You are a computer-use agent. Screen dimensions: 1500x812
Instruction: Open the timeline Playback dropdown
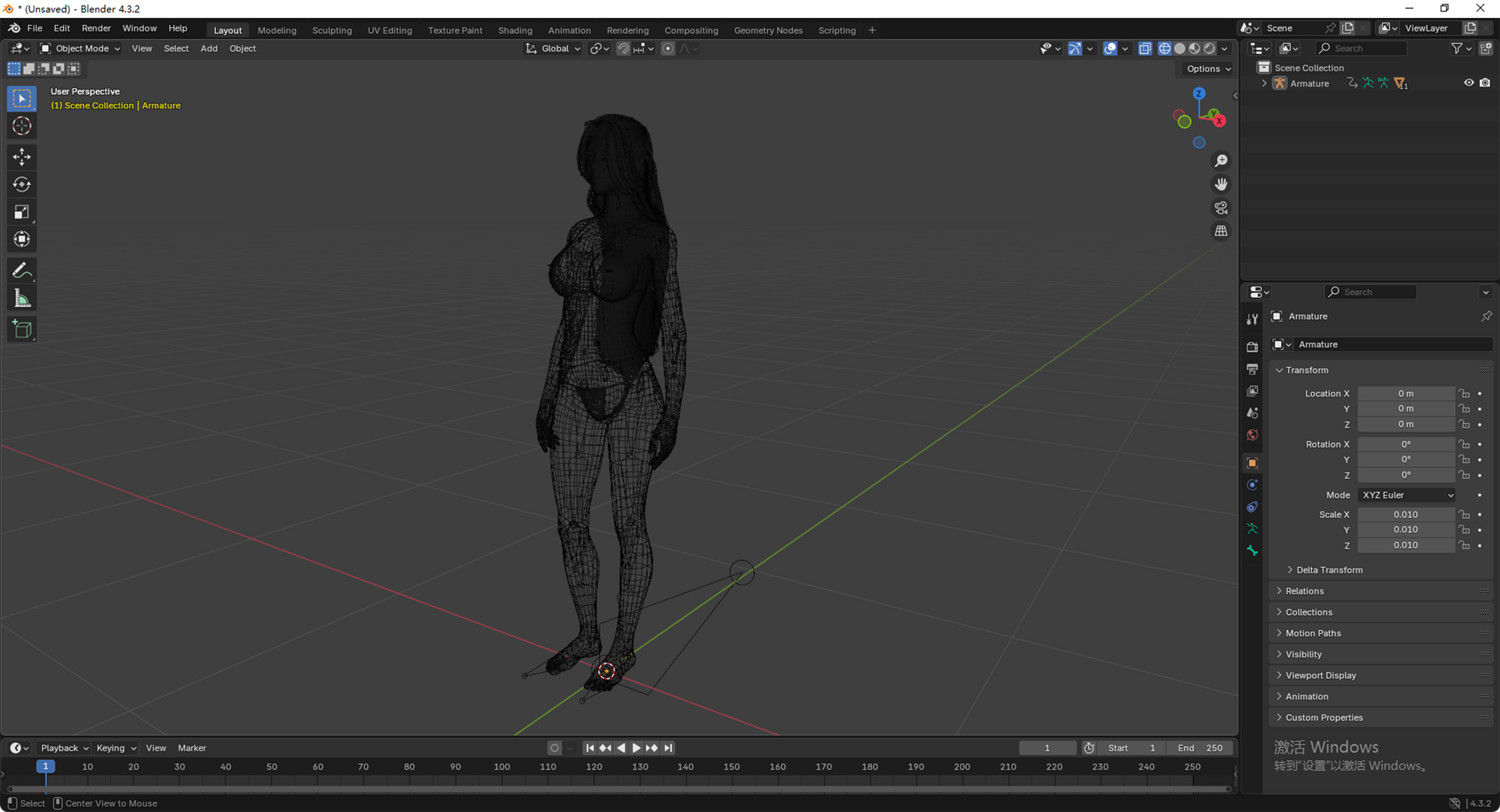[x=64, y=748]
